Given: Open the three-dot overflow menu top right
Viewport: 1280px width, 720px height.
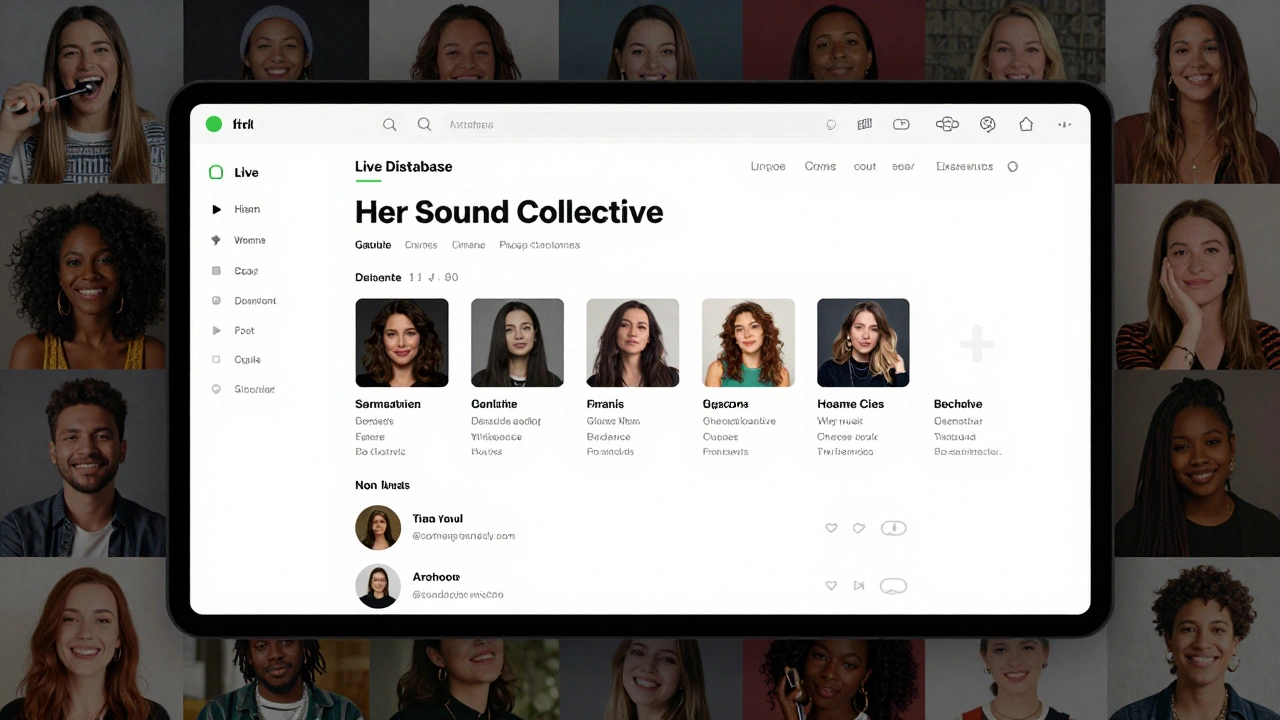Looking at the screenshot, I should (1064, 124).
